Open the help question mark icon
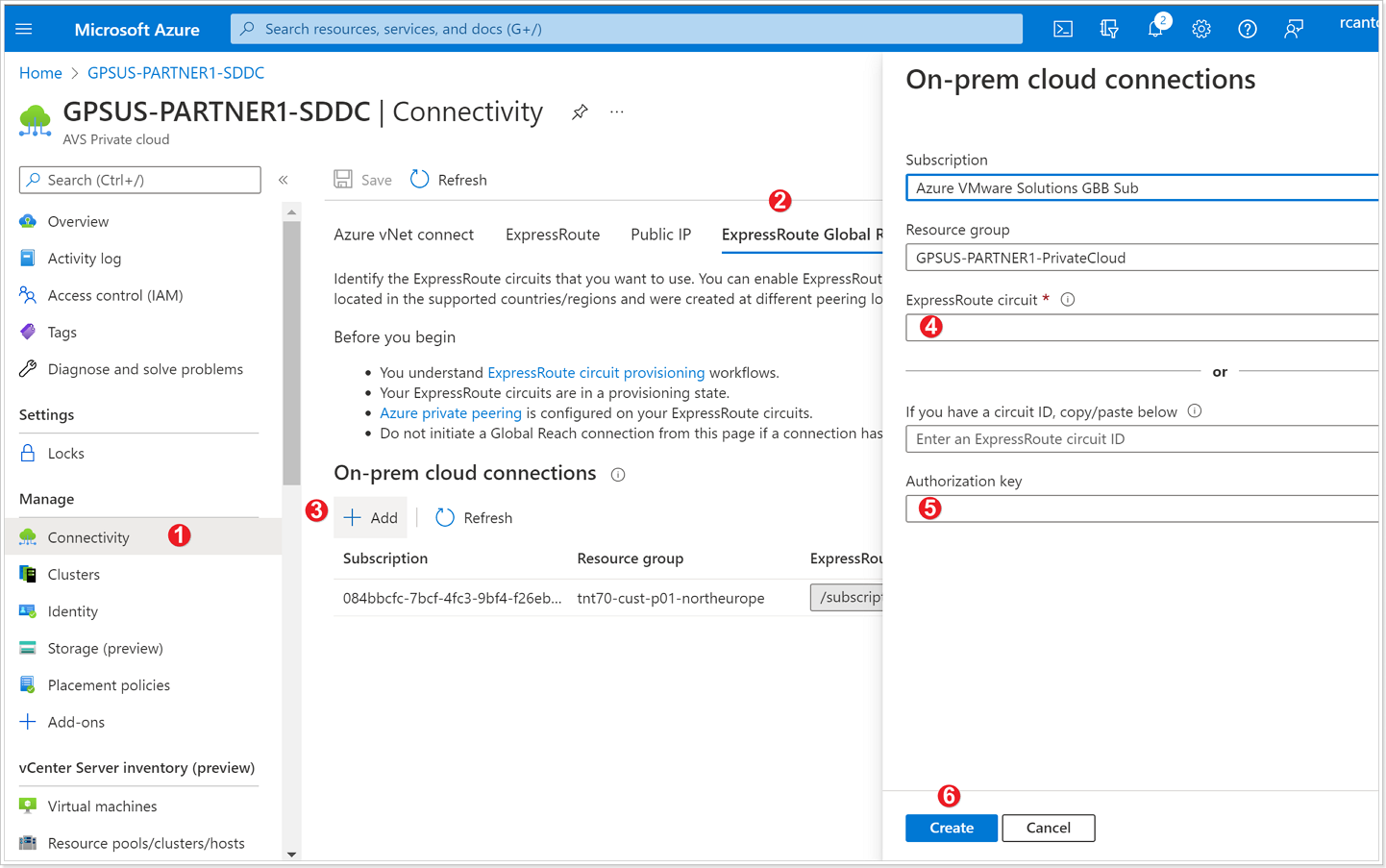This screenshot has width=1386, height=868. pos(1248,29)
